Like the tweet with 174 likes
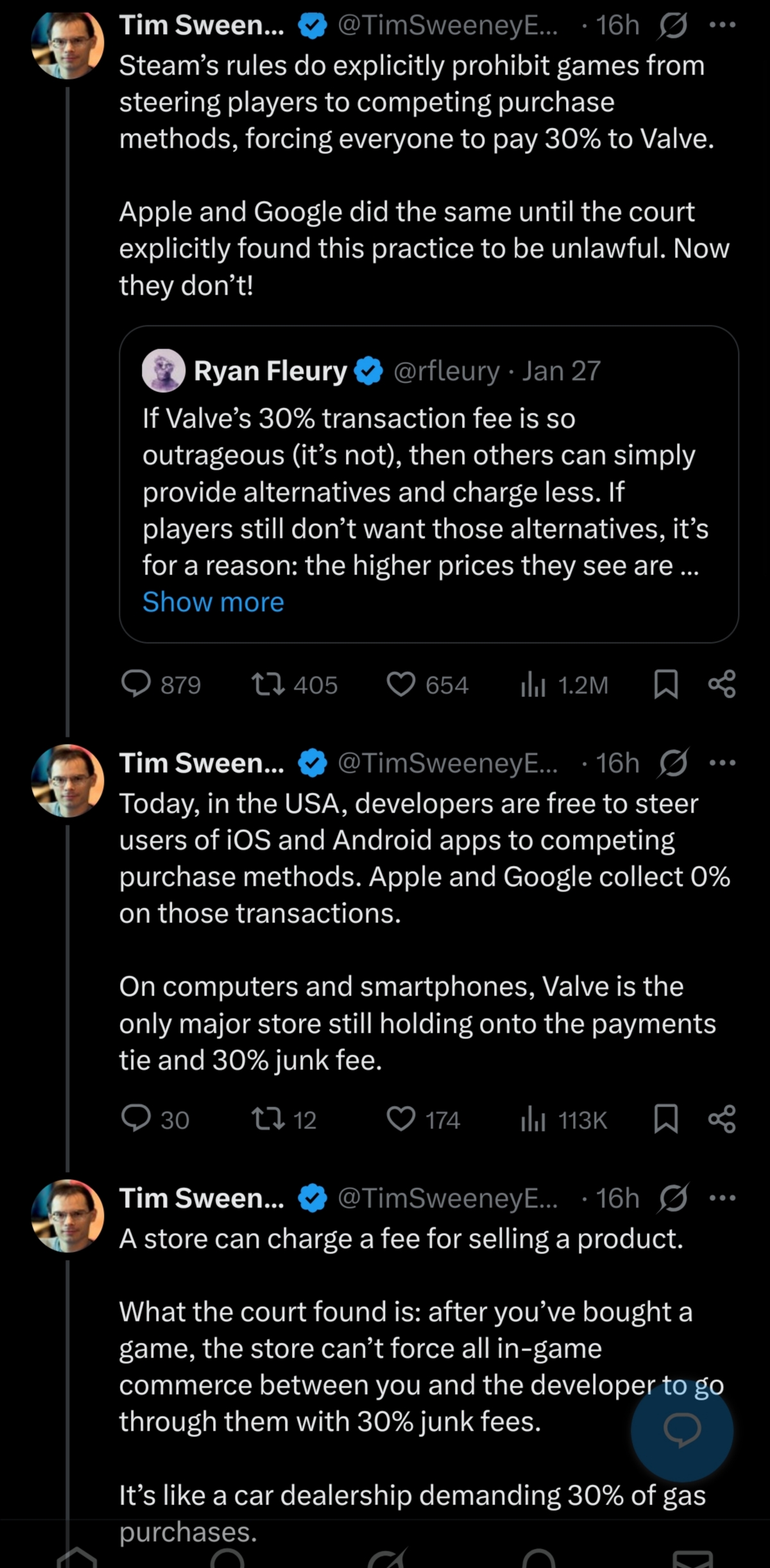 [401, 1119]
